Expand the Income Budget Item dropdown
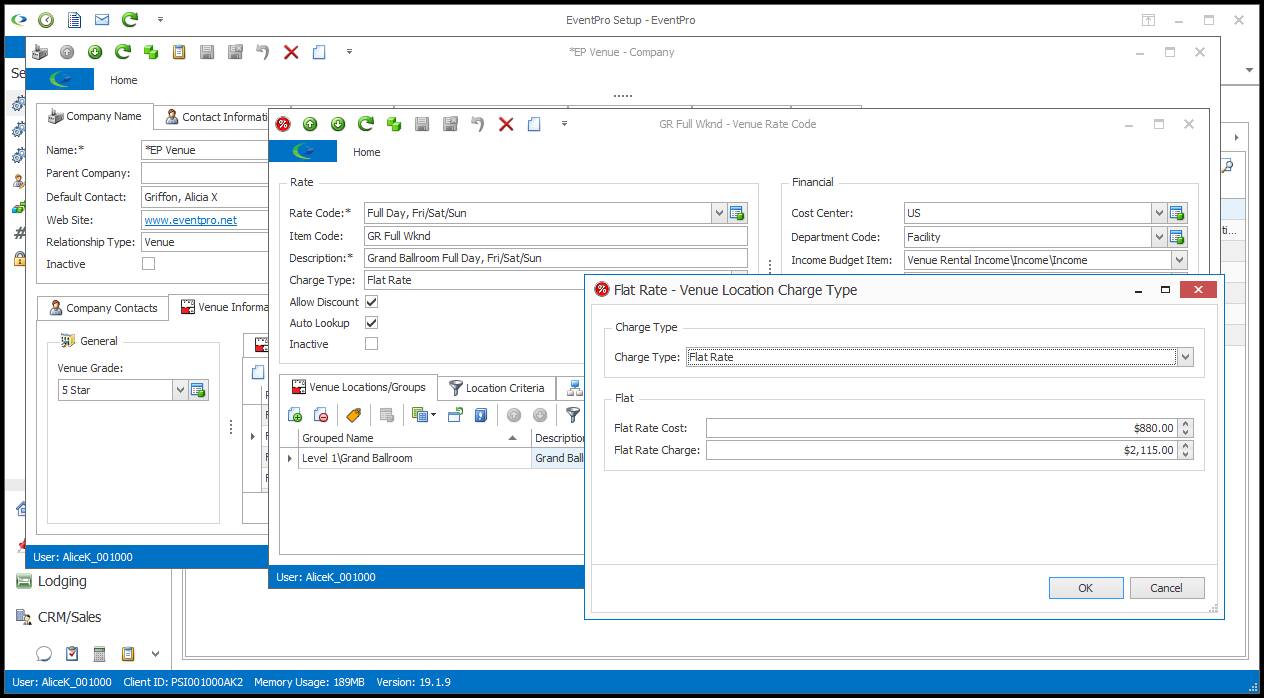1264x698 pixels. 1179,260
